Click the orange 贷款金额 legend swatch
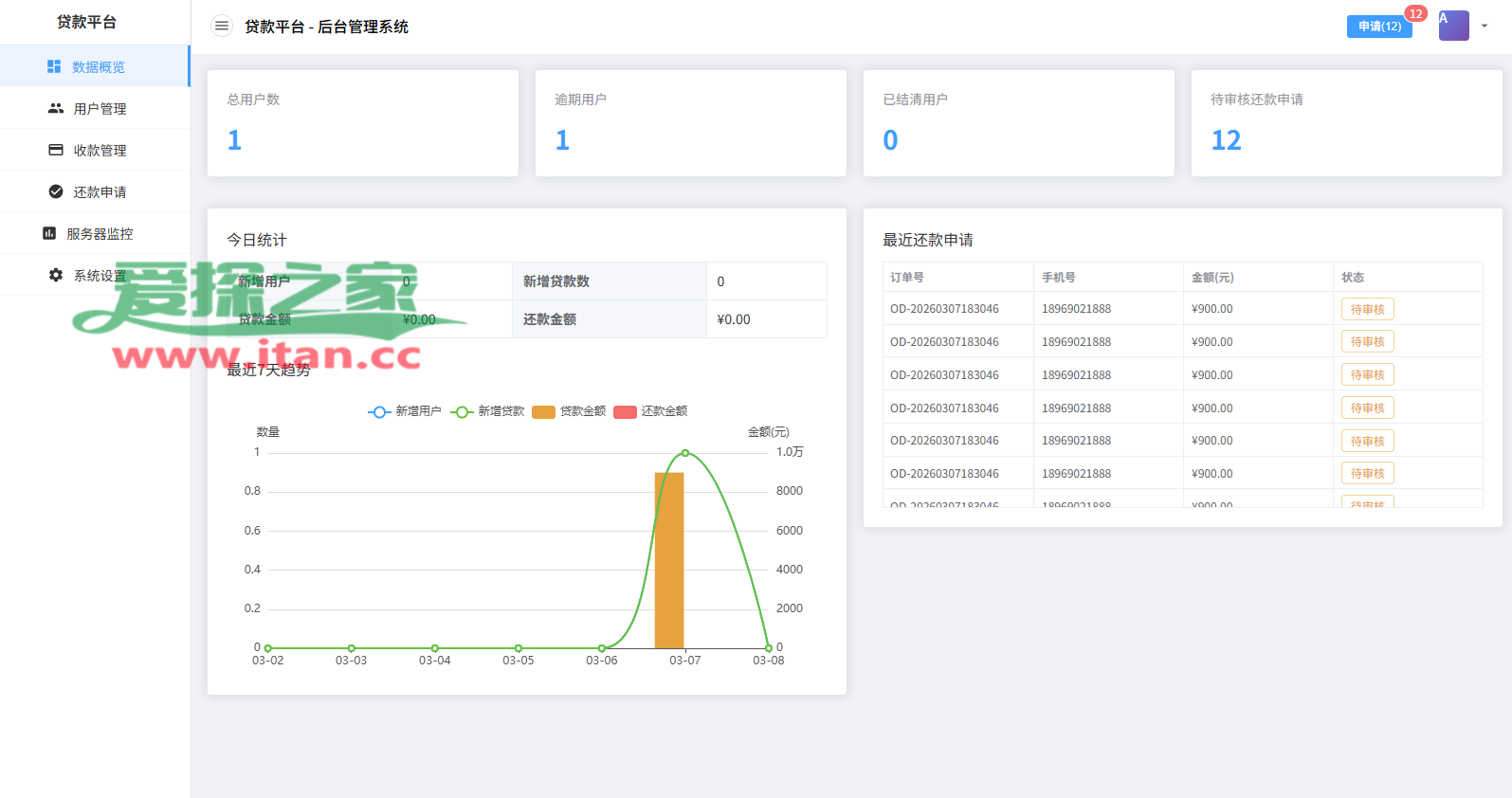This screenshot has width=1512, height=798. click(543, 412)
